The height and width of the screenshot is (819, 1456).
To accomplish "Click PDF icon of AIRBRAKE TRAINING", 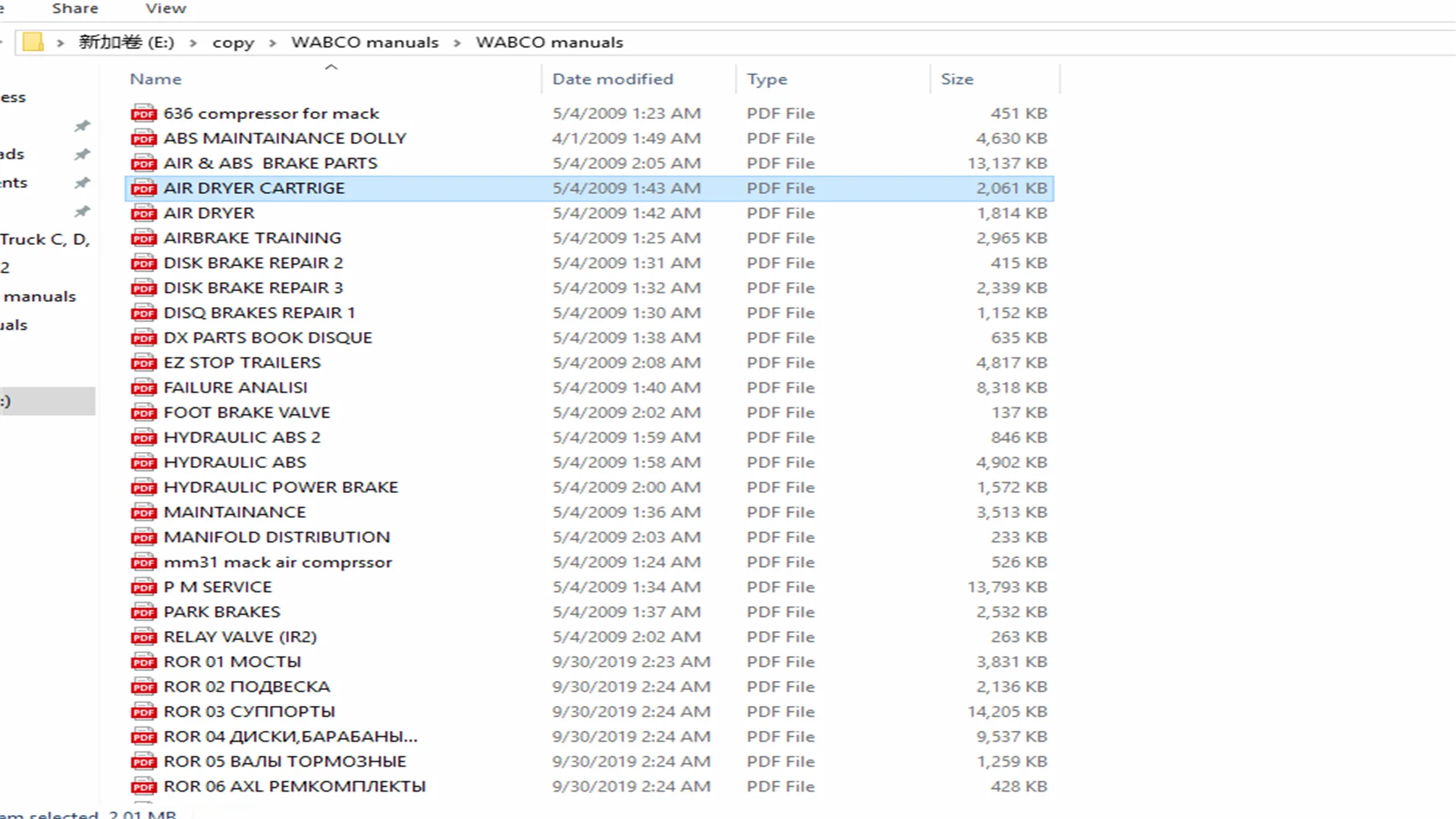I will tap(143, 238).
